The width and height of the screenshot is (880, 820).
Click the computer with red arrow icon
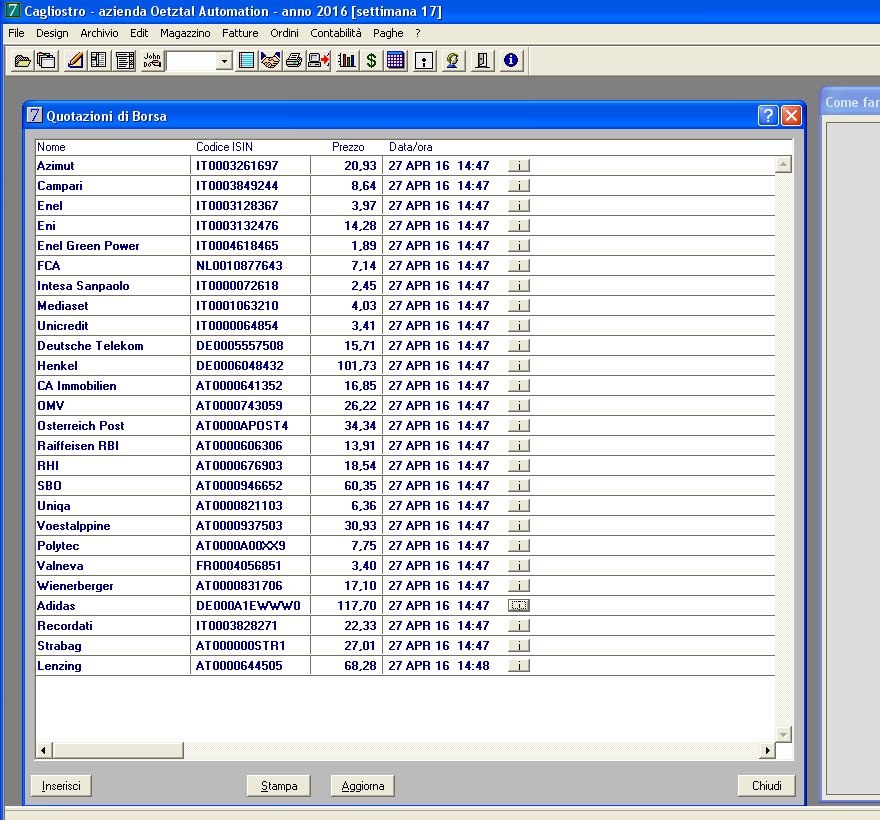(x=318, y=60)
